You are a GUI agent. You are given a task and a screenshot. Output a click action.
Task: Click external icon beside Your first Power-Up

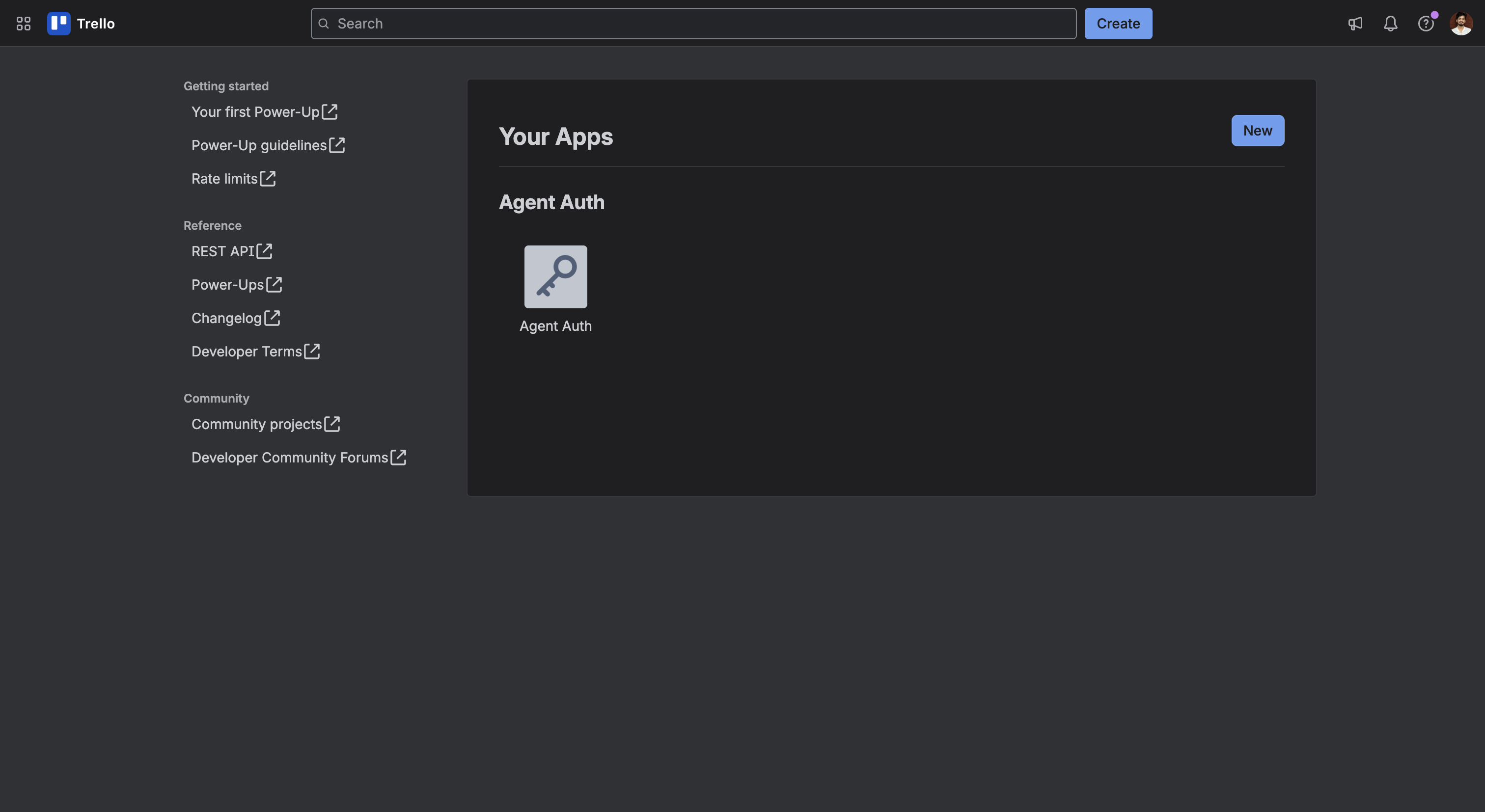(x=330, y=112)
